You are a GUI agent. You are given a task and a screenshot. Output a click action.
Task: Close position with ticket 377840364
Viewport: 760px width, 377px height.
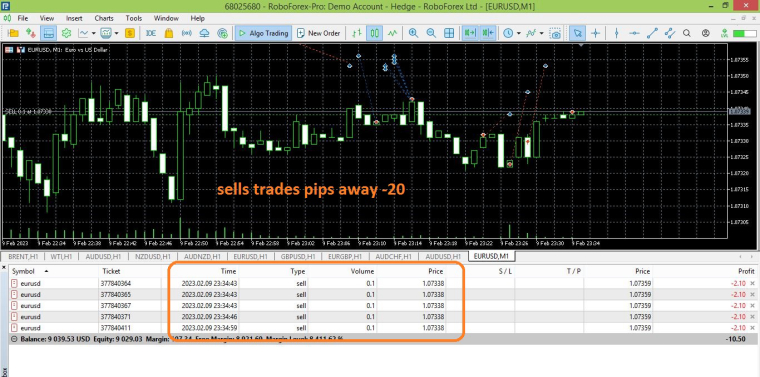(752, 283)
